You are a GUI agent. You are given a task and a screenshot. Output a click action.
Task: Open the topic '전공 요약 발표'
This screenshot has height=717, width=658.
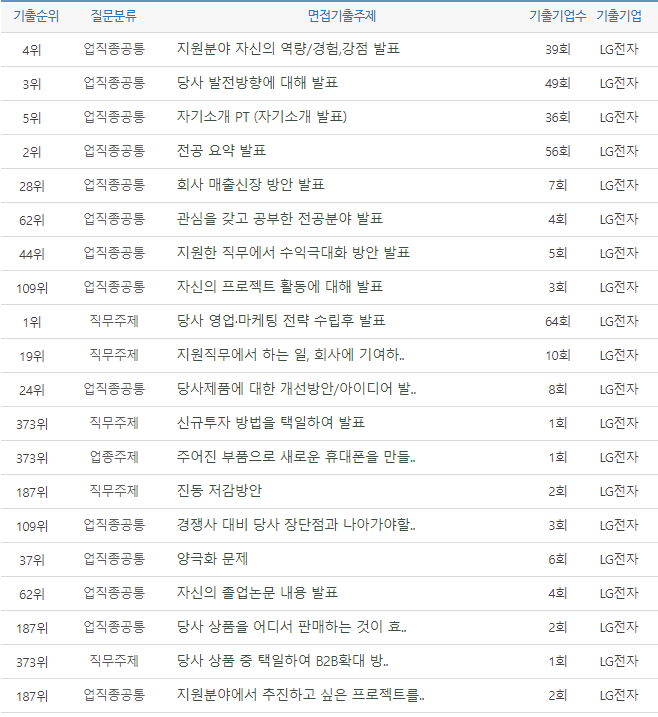click(x=221, y=151)
